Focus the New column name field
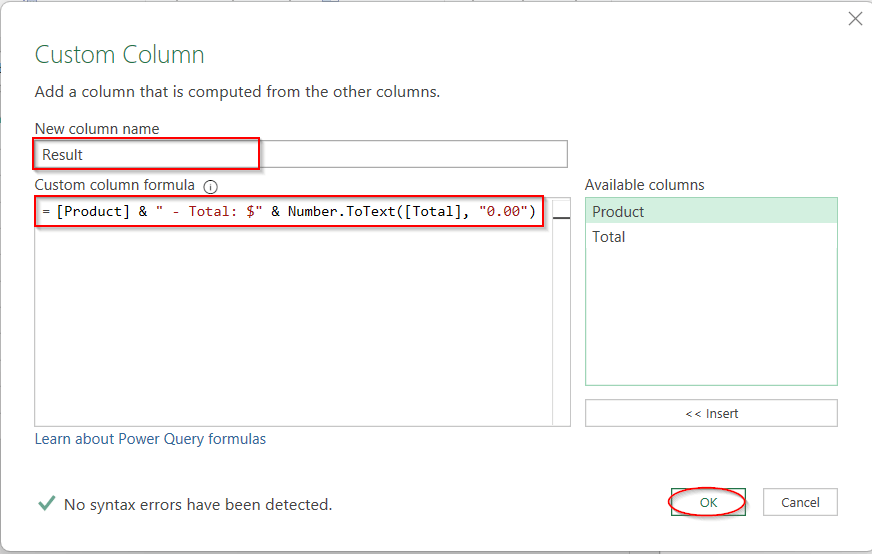The height and width of the screenshot is (554, 872). coord(300,154)
